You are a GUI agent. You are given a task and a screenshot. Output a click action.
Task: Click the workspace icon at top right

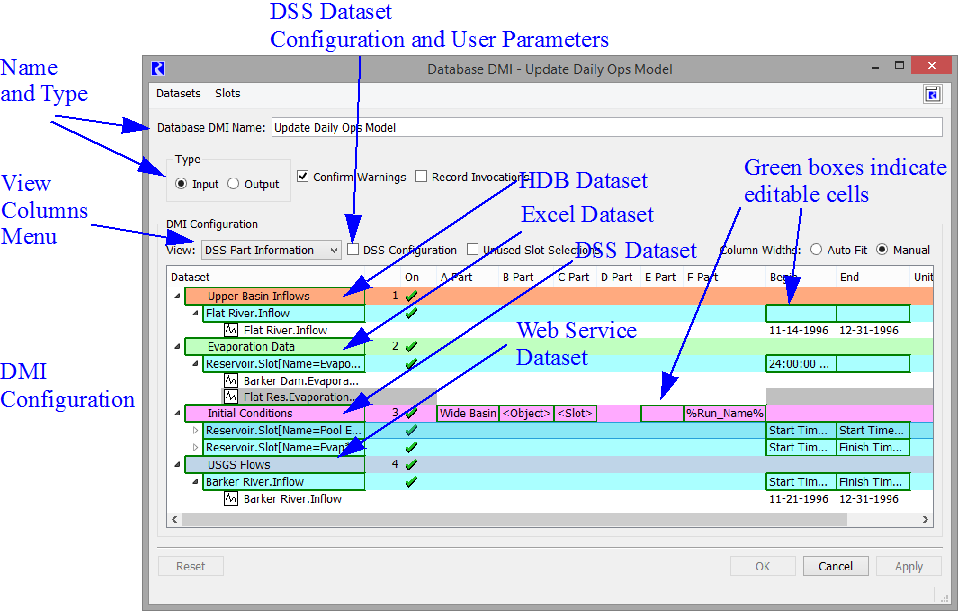(932, 94)
